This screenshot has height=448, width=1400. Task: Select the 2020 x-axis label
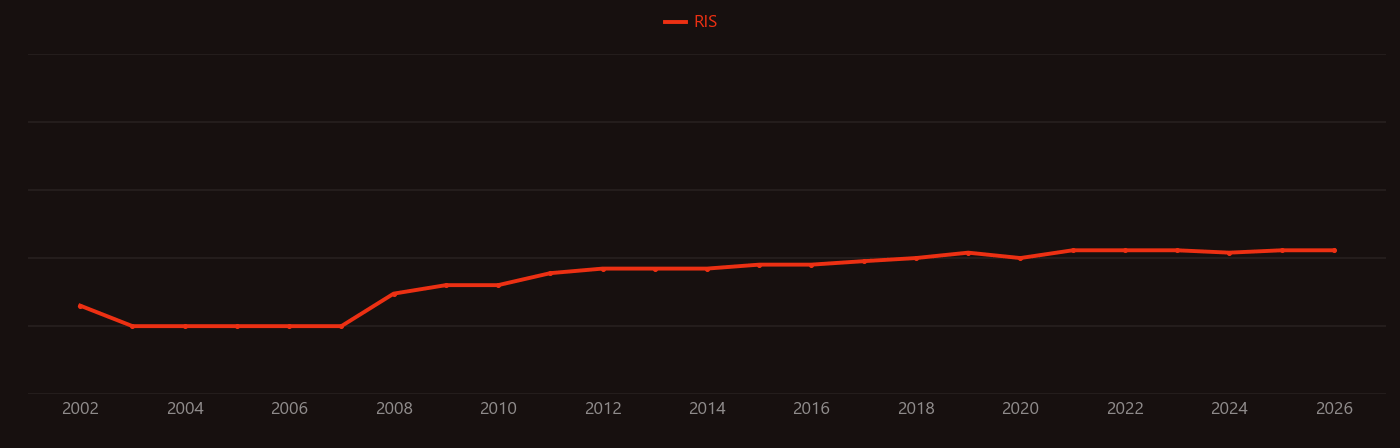[x=1020, y=409]
